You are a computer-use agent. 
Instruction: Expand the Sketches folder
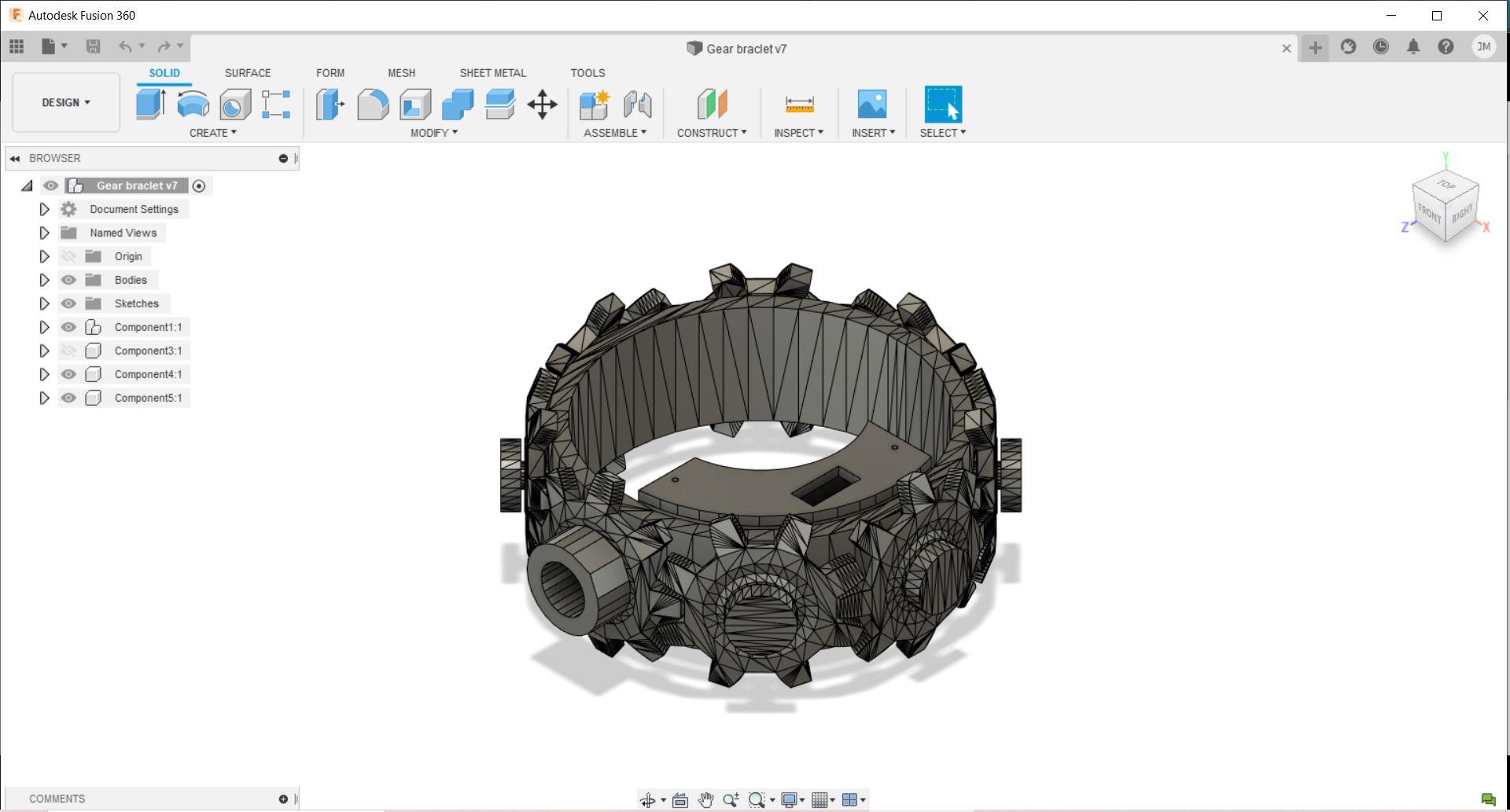pos(44,303)
